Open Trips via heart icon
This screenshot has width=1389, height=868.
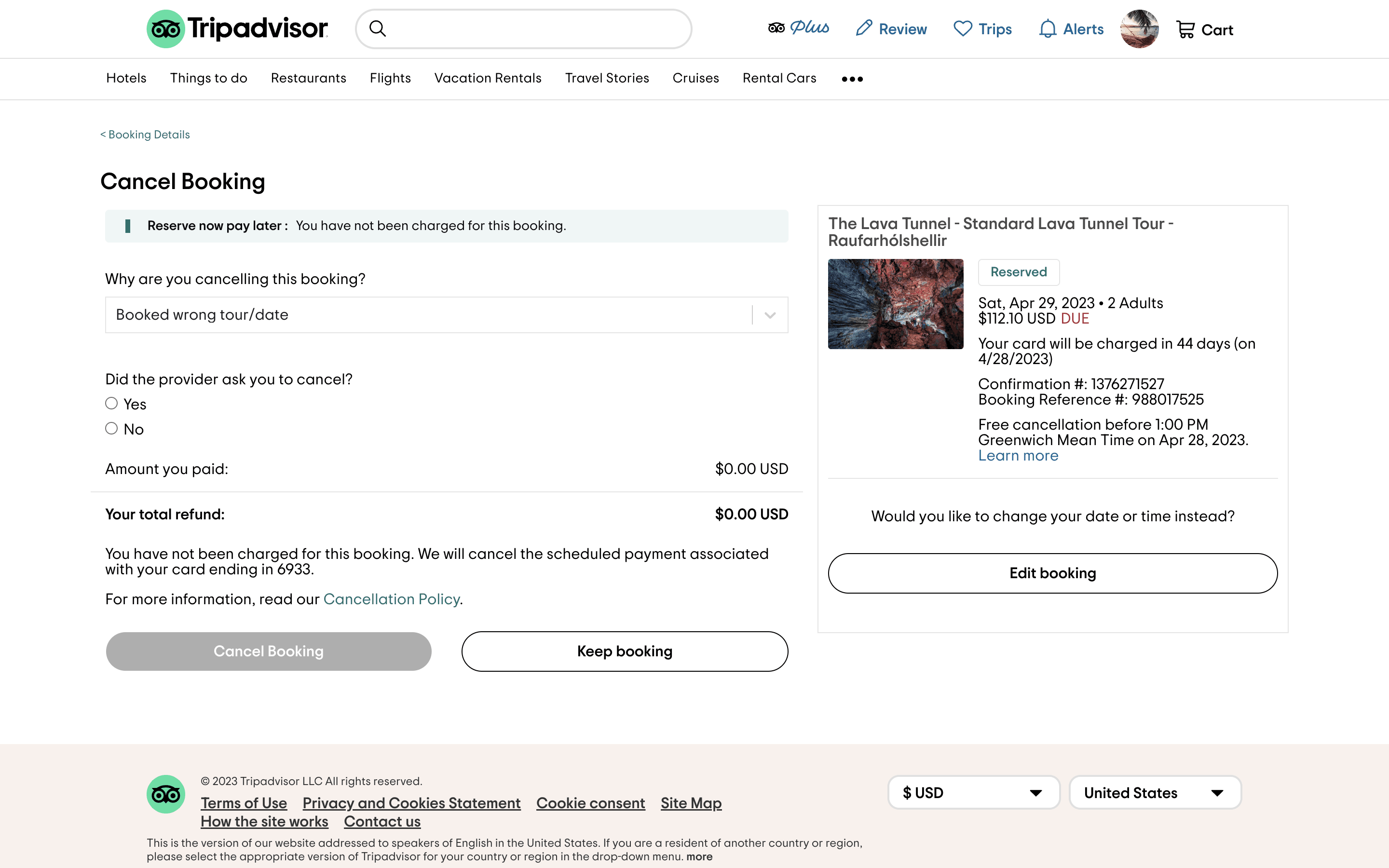tap(963, 29)
